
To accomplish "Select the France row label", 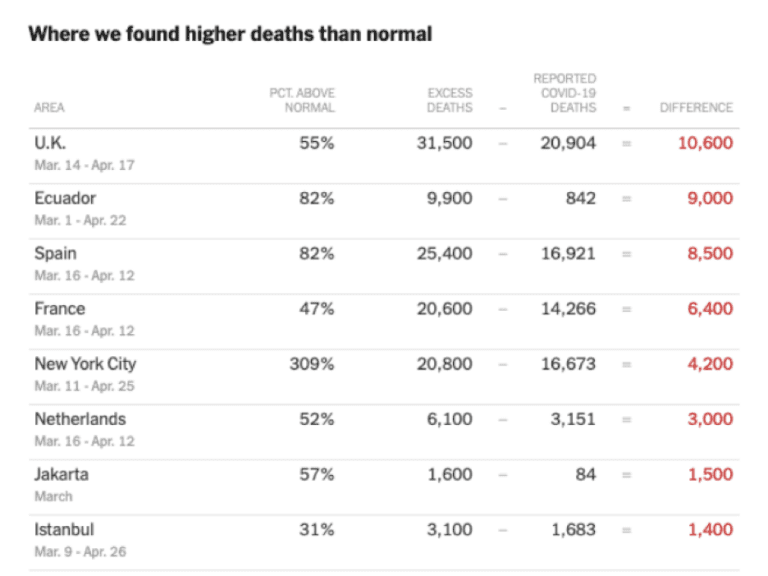I will [60, 309].
